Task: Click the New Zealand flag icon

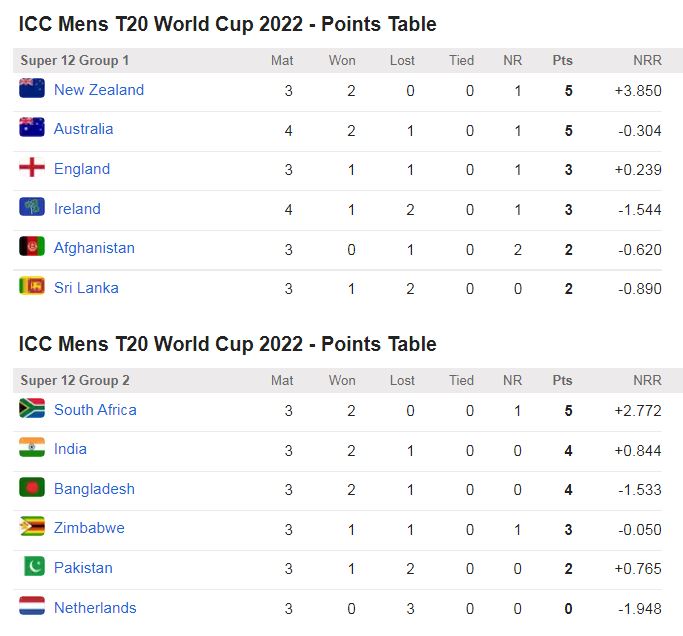Action: coord(32,89)
